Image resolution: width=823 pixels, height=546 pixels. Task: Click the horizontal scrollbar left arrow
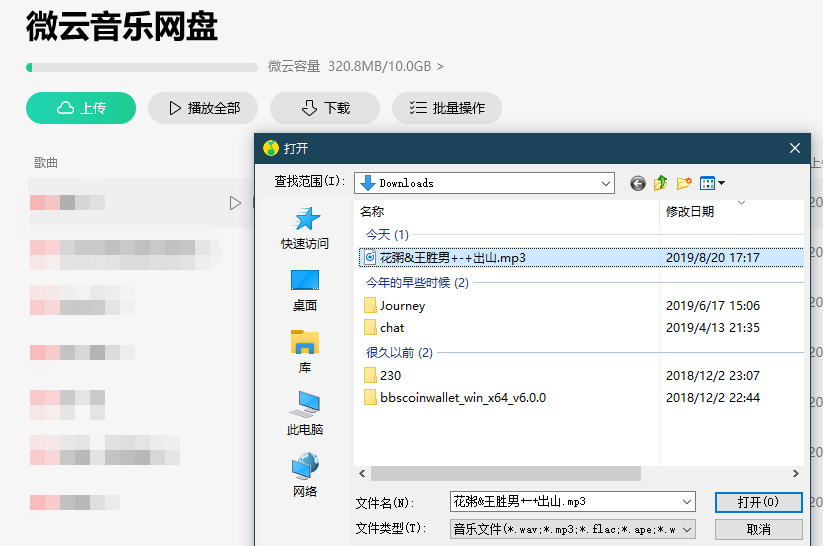click(x=362, y=474)
